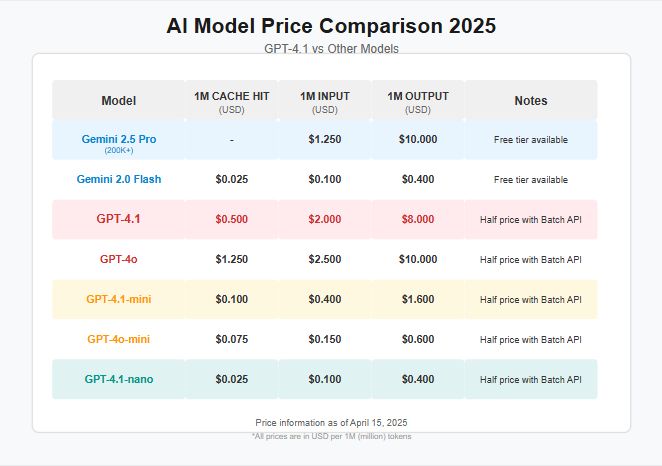Click the Model column header
662x466 pixels.
click(x=118, y=100)
